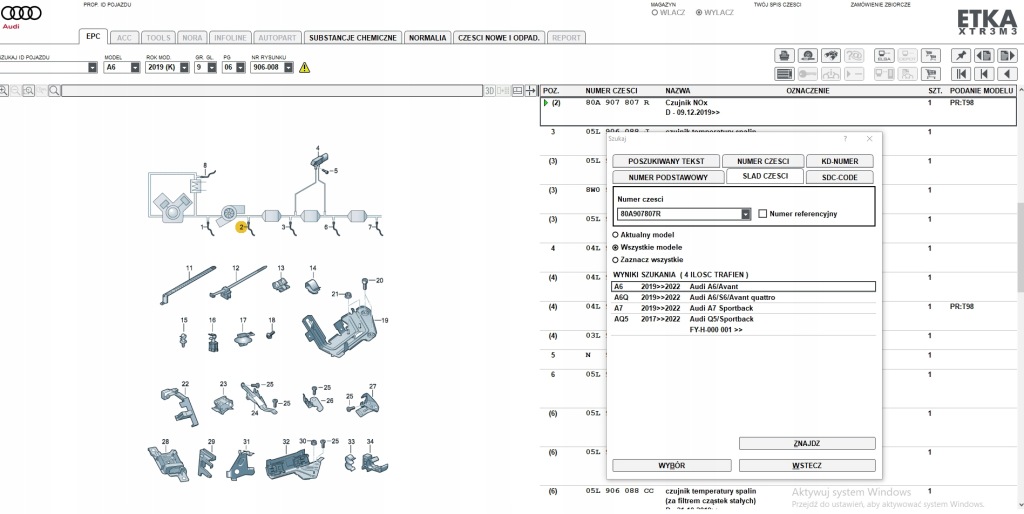Click the print icon in the toolbar
Image resolution: width=1024 pixels, height=514 pixels.
[785, 55]
